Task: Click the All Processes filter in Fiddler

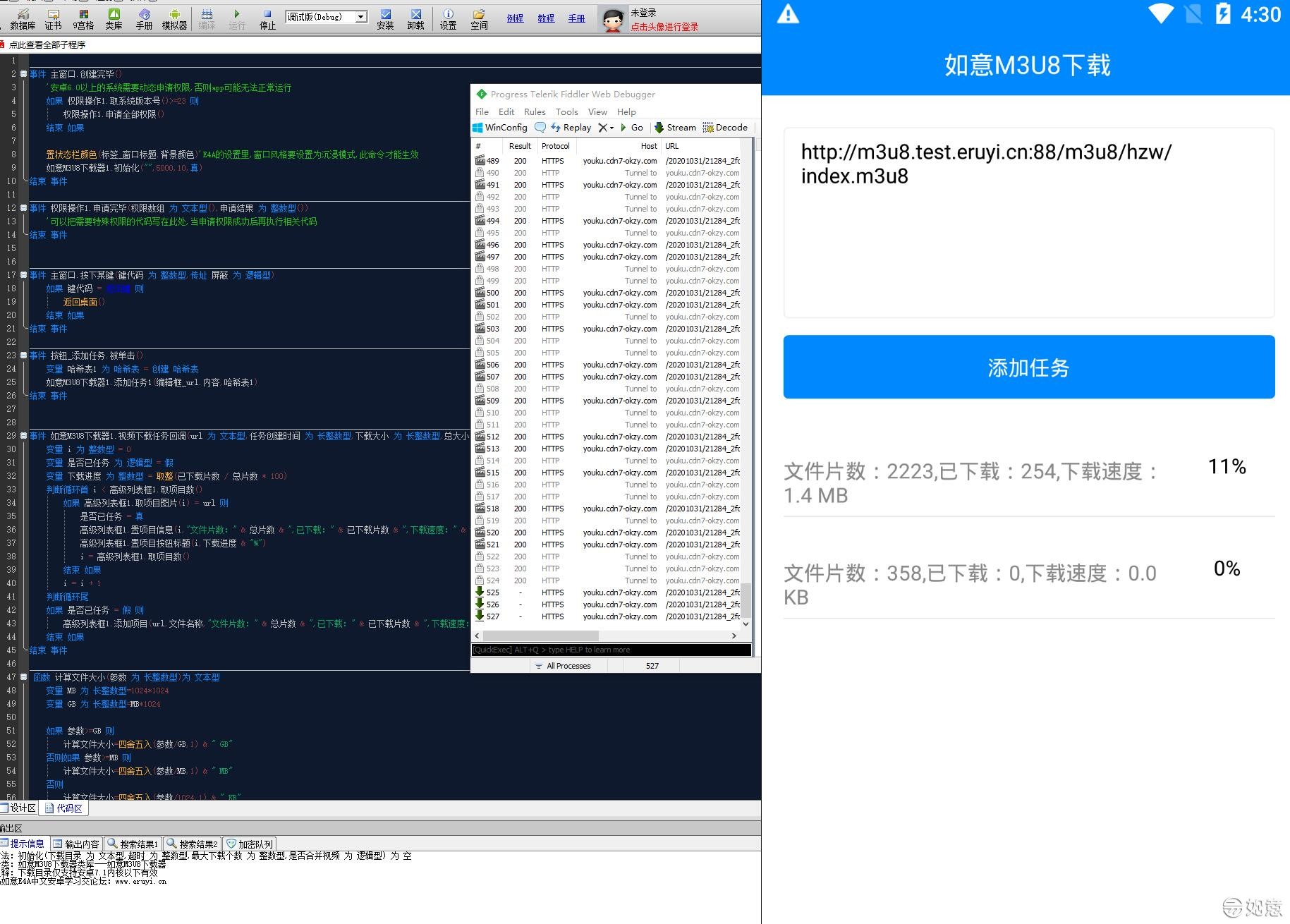Action: pos(563,665)
